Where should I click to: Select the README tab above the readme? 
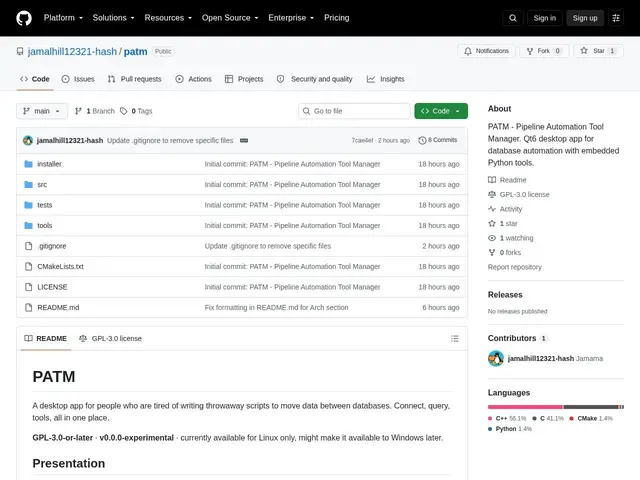pos(46,338)
